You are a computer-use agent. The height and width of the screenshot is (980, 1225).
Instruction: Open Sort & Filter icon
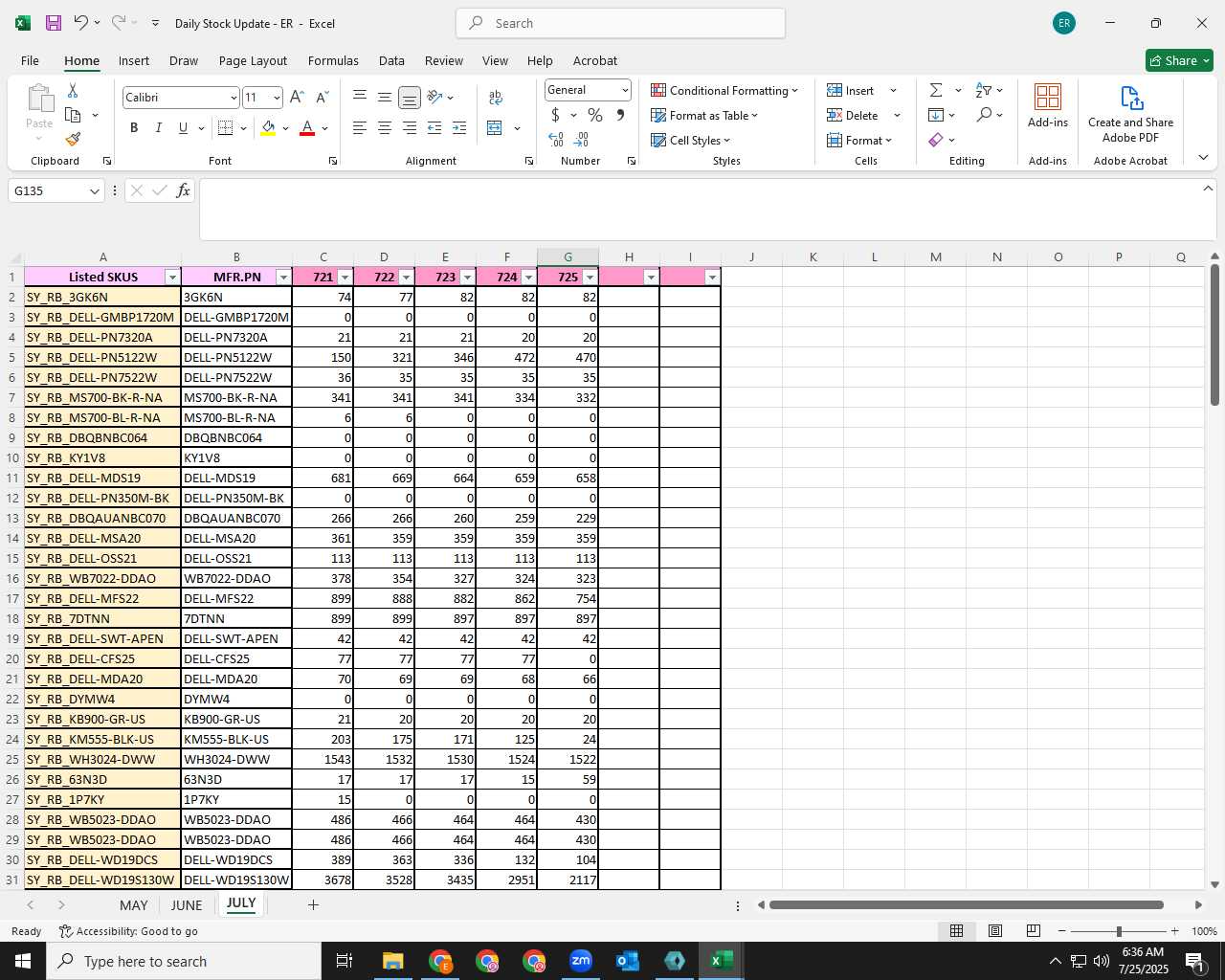(x=984, y=90)
